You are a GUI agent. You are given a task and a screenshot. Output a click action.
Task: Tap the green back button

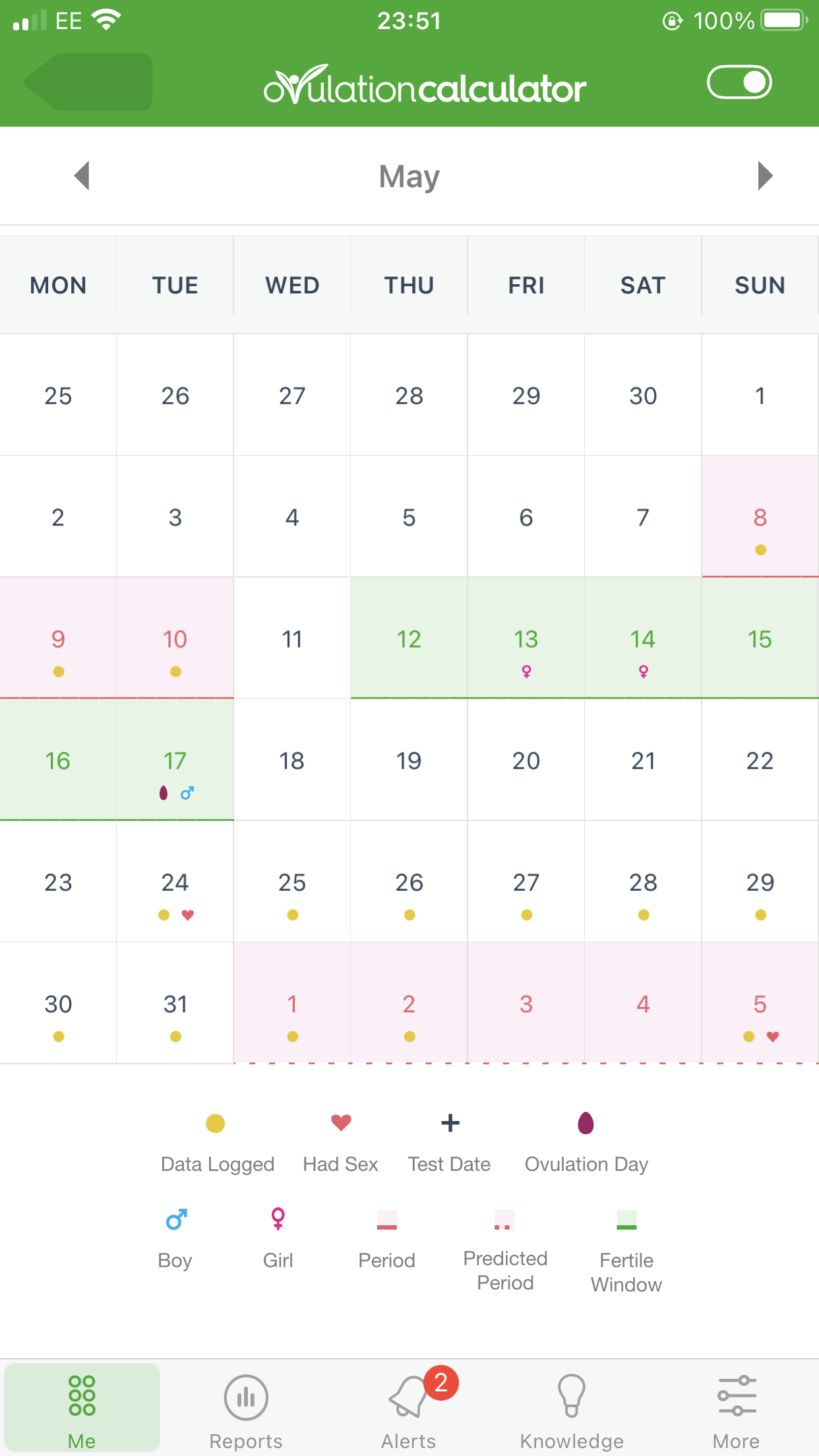88,82
